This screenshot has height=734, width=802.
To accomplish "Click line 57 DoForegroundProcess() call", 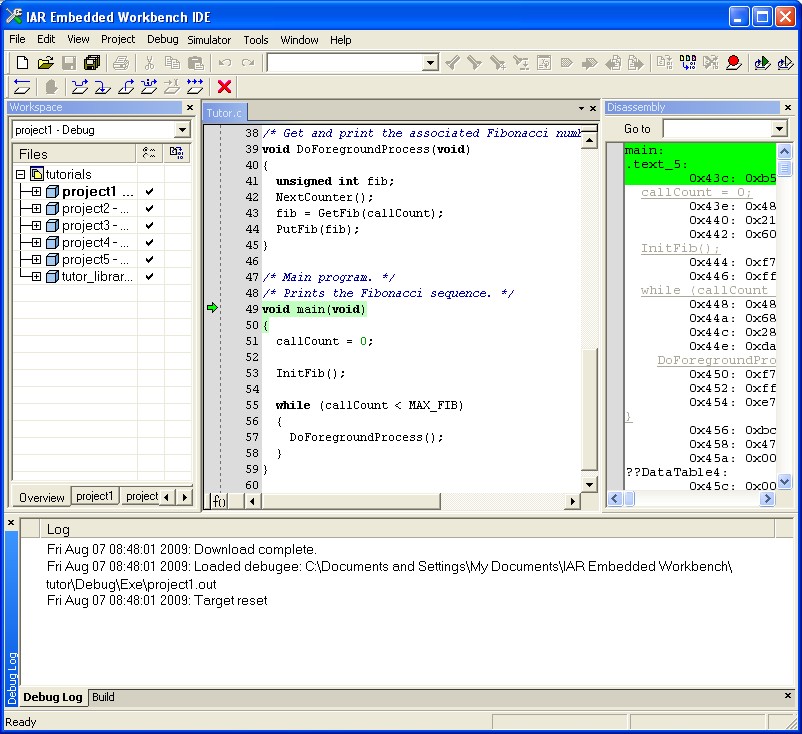I will coord(366,437).
